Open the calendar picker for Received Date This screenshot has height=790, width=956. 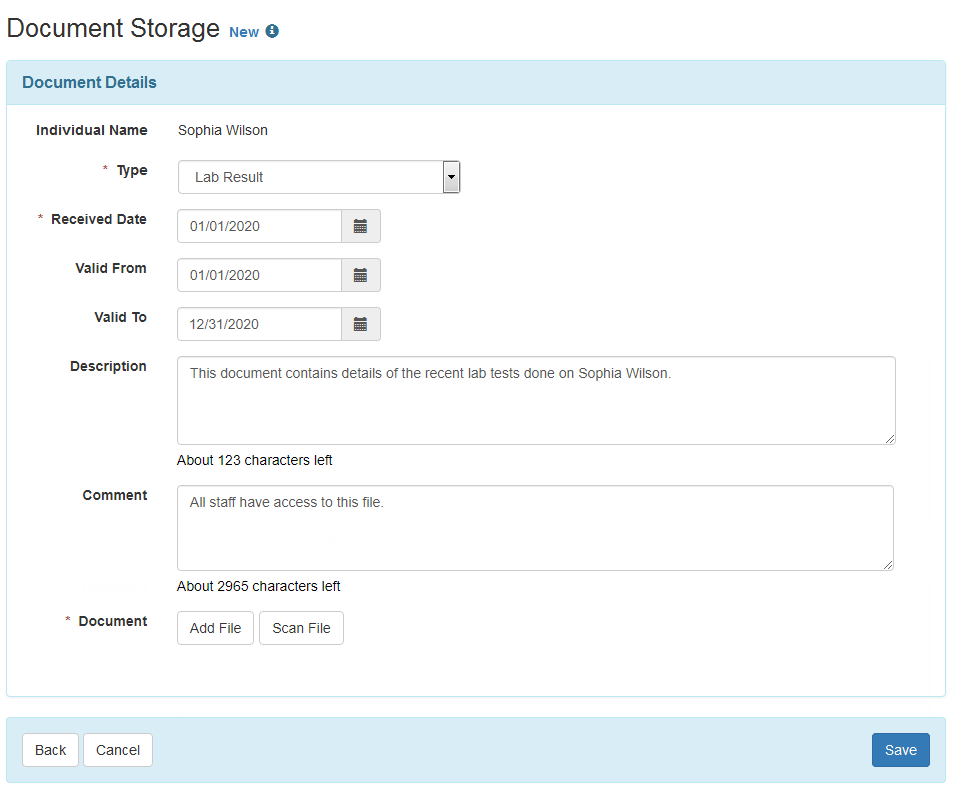tap(360, 225)
